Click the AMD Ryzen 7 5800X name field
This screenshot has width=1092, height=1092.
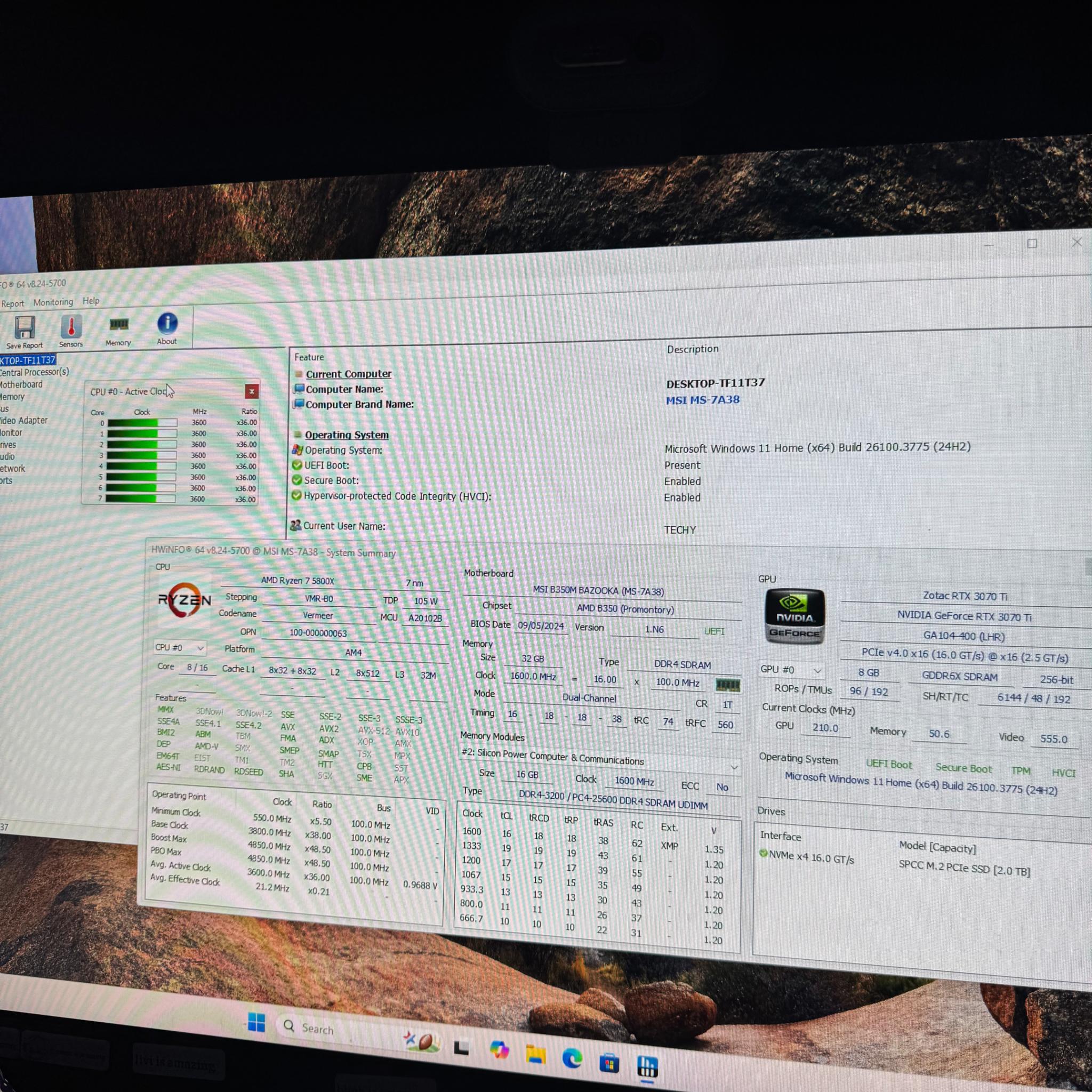tap(298, 581)
